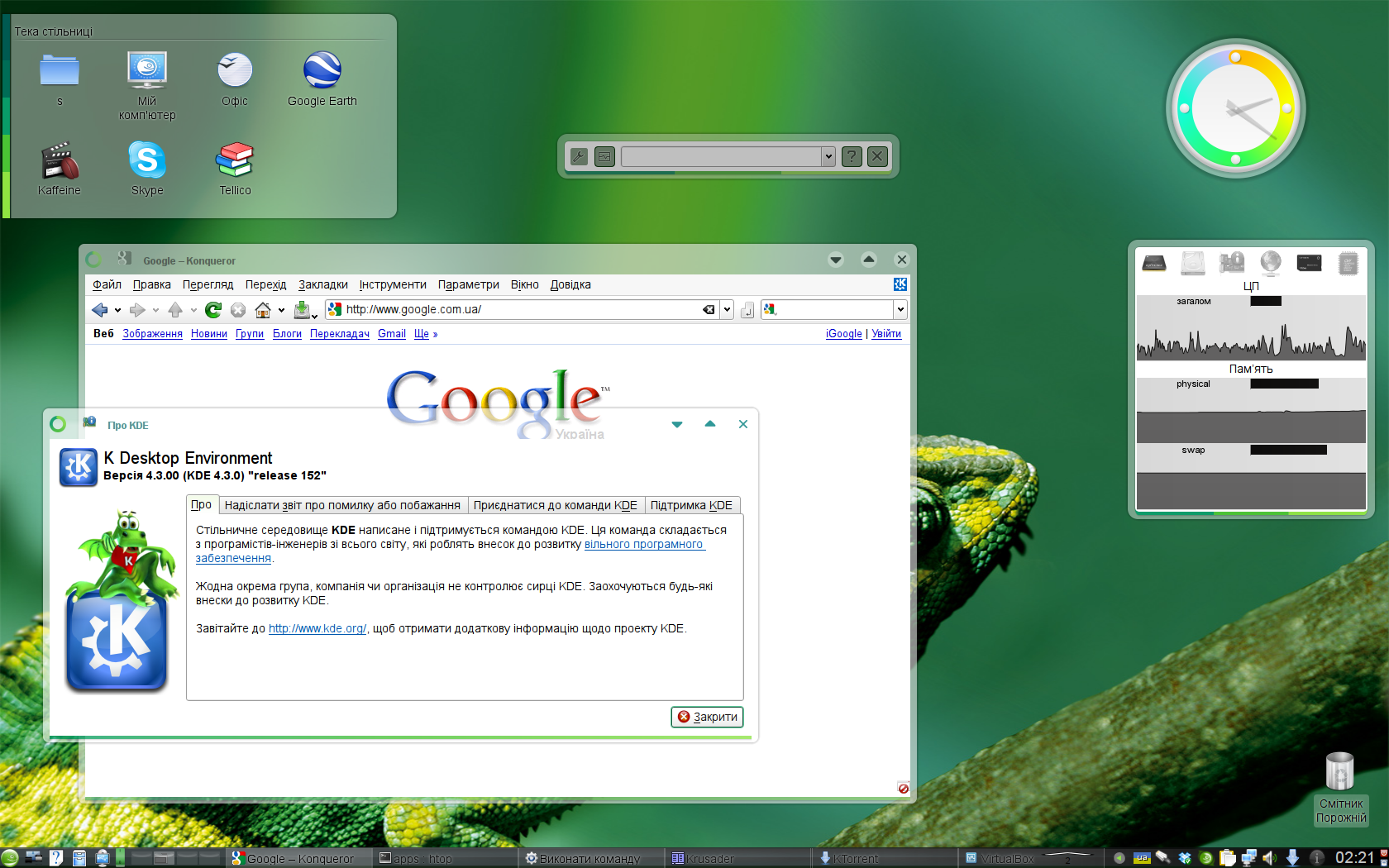The image size is (1389, 868).
Task: Click the Зображення link on Google page
Action: coord(152,334)
